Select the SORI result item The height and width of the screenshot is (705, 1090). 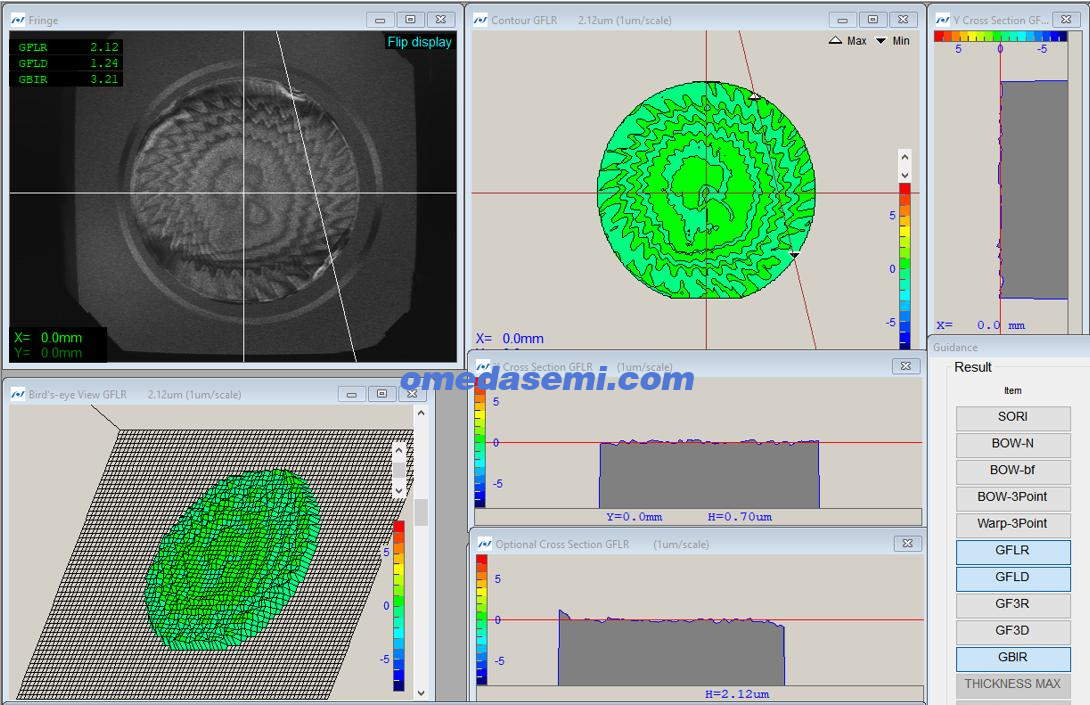click(x=1012, y=417)
